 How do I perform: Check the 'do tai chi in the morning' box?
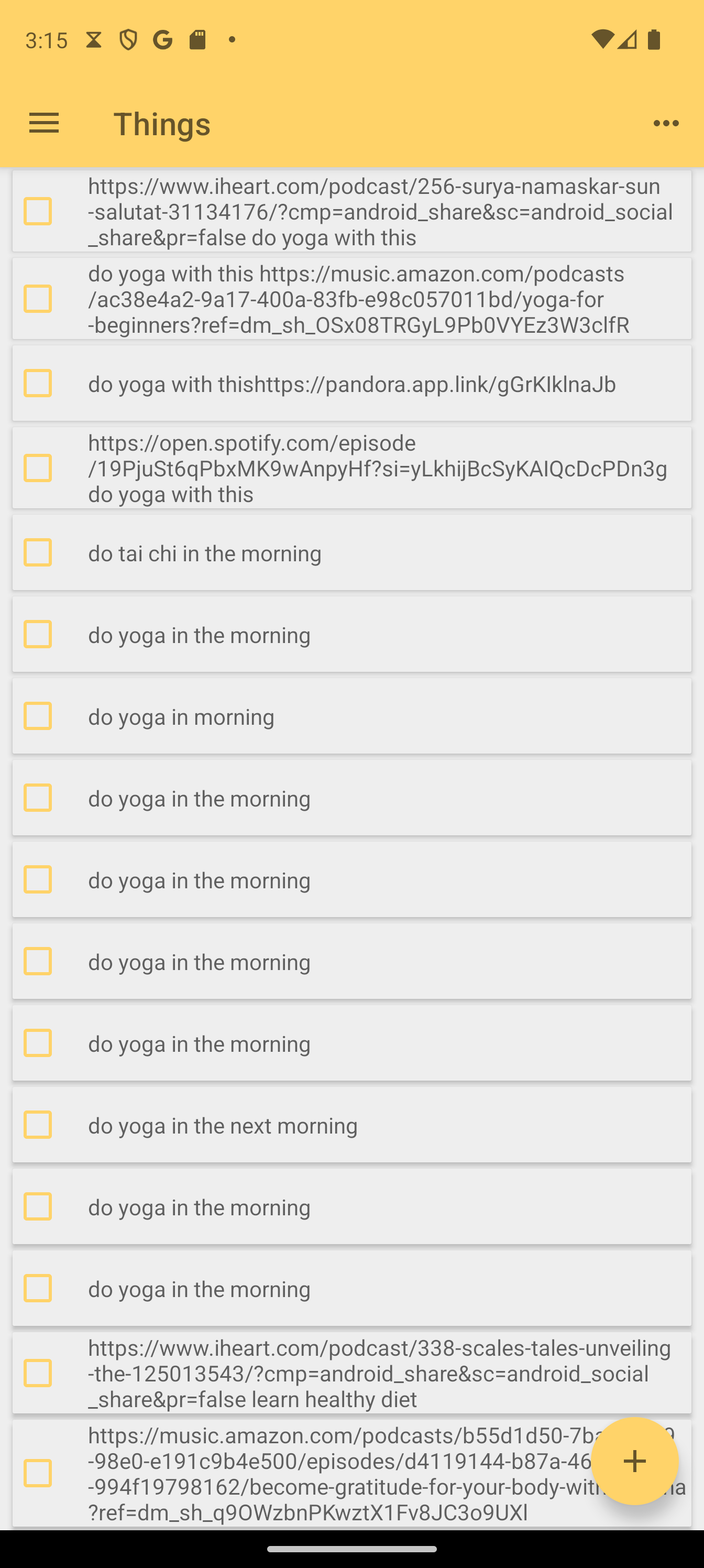38,553
